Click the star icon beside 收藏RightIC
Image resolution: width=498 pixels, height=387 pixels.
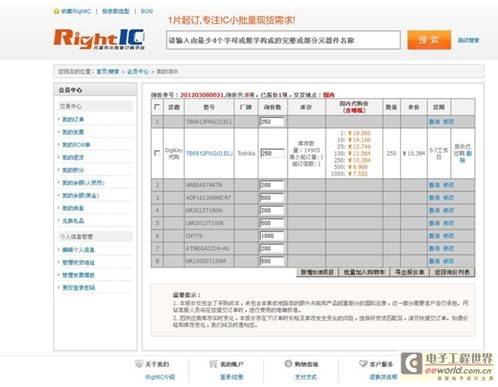pos(56,11)
